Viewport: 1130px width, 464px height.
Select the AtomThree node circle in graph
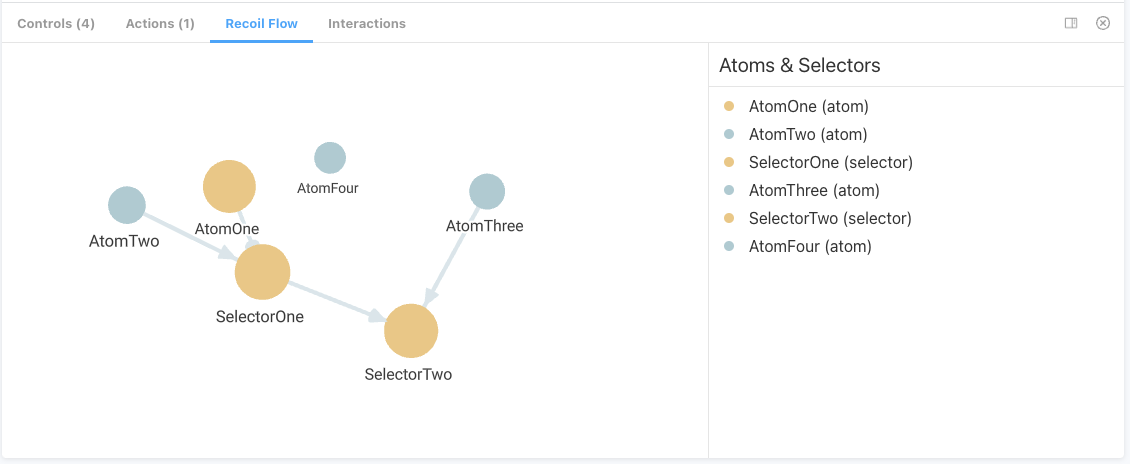487,192
